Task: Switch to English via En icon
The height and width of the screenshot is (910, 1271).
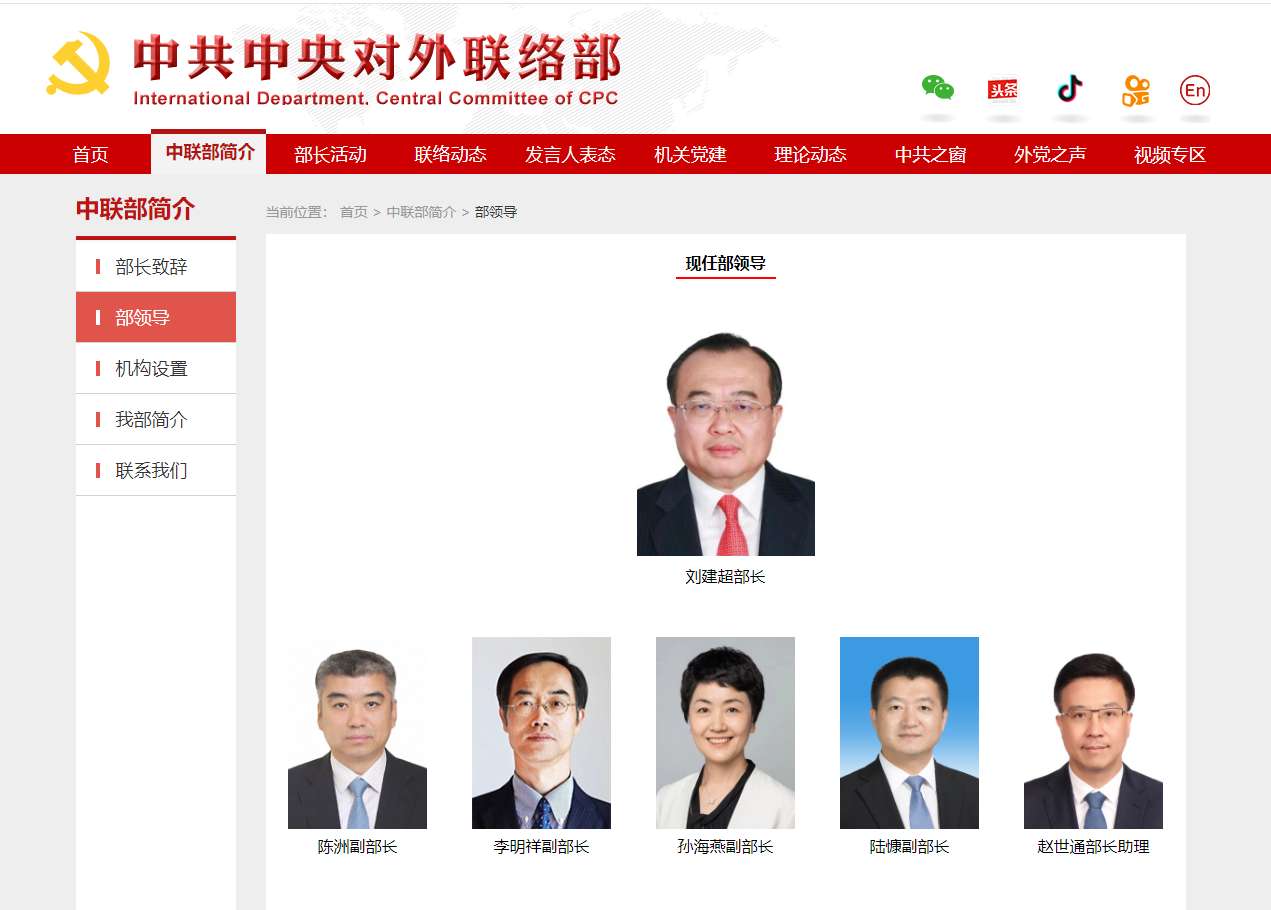Action: [x=1195, y=90]
